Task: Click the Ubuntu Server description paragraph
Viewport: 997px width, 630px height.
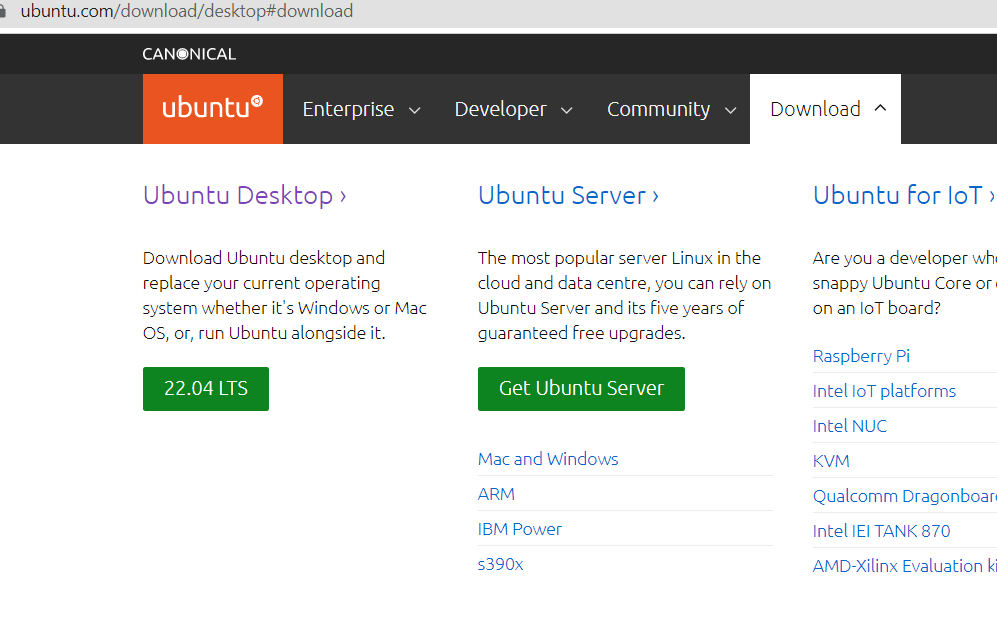Action: click(624, 296)
